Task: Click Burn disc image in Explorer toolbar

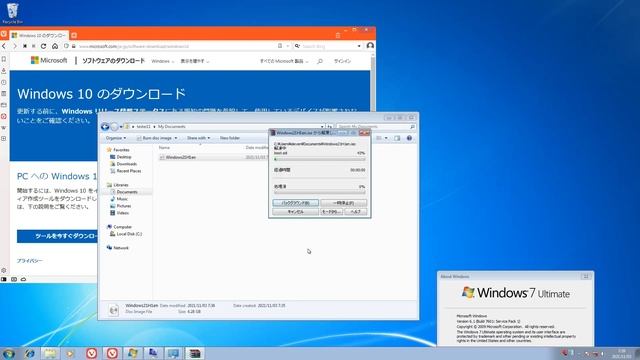Action: (x=157, y=138)
